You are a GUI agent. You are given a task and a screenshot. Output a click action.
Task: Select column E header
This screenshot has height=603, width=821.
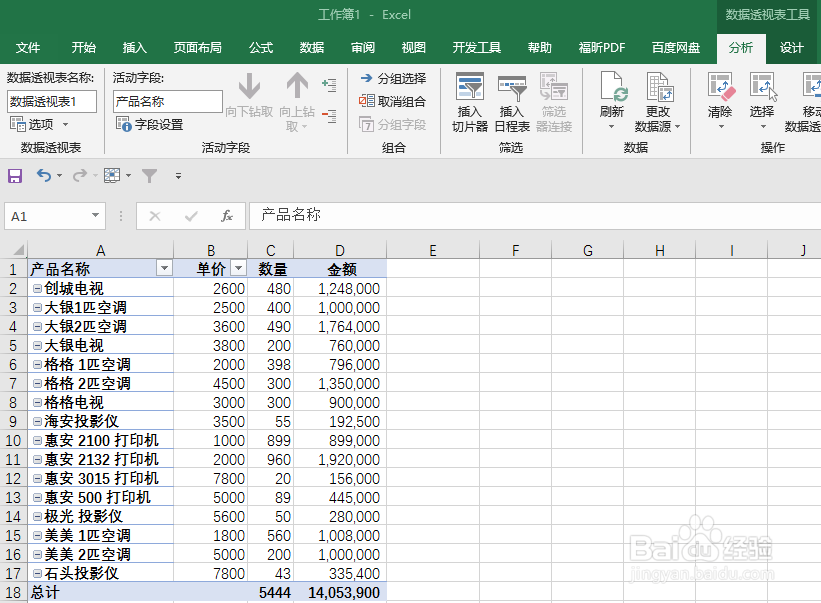[x=432, y=250]
